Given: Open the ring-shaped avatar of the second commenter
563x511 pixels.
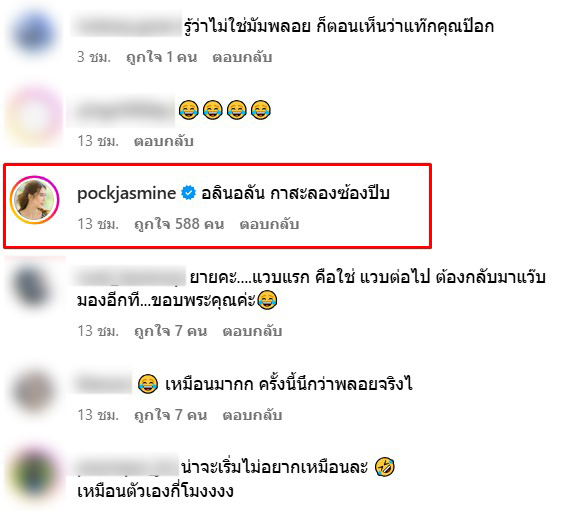Looking at the screenshot, I should 34,116.
